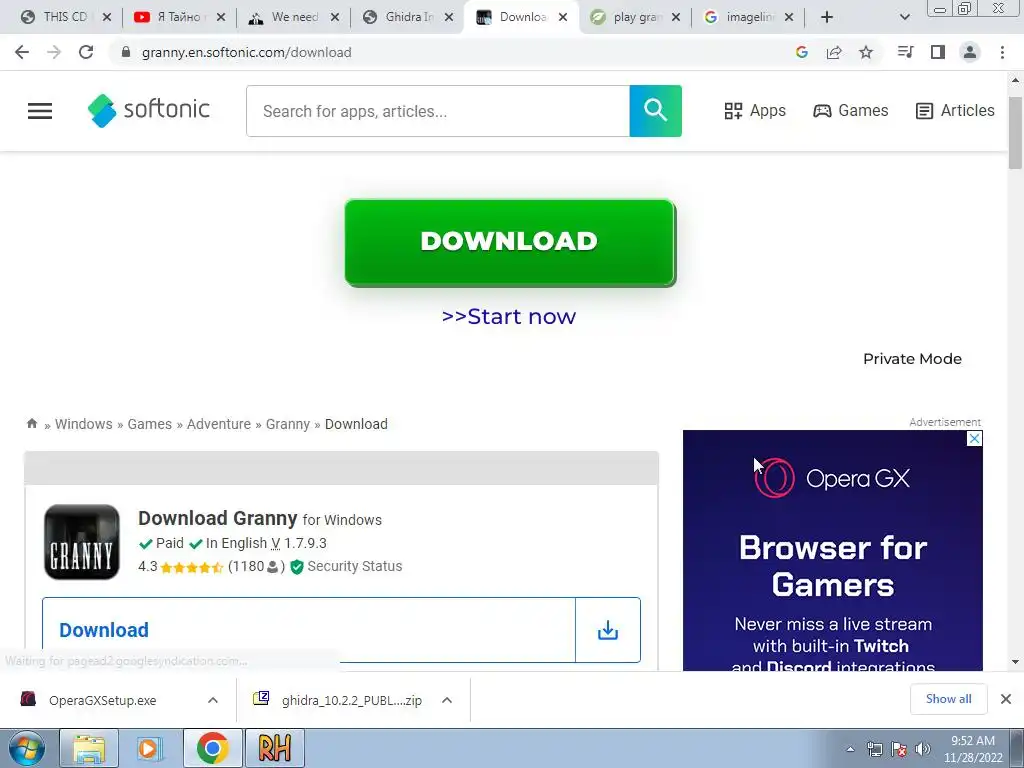Click the scrollbar down arrow

[1016, 662]
